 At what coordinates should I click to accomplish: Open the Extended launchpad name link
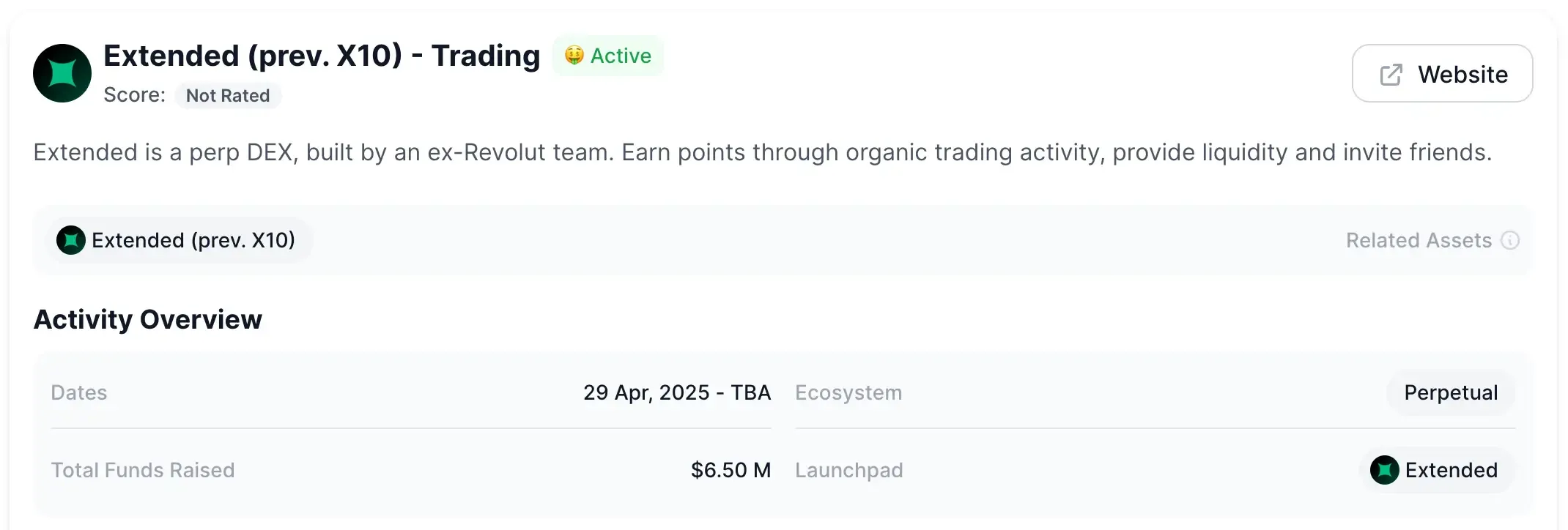1451,470
